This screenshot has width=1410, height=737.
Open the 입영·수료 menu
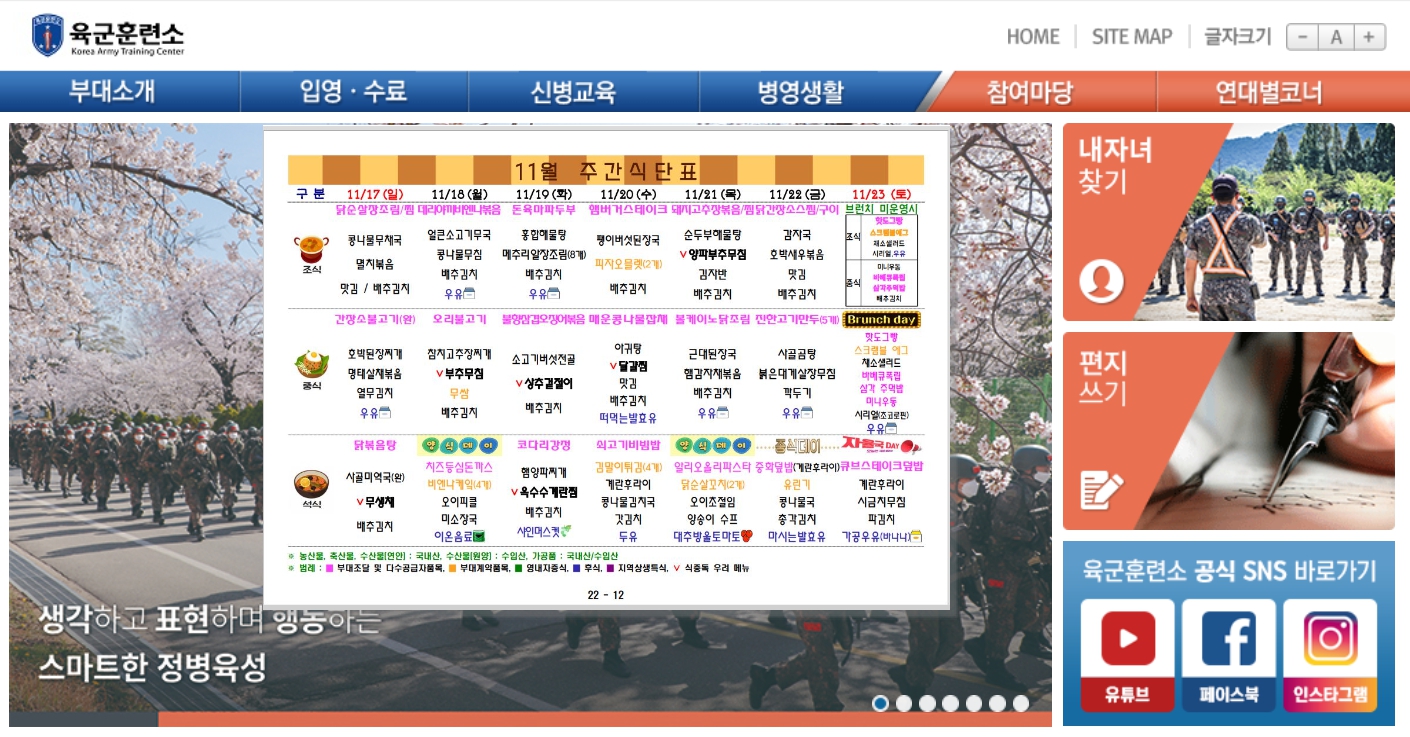354,92
